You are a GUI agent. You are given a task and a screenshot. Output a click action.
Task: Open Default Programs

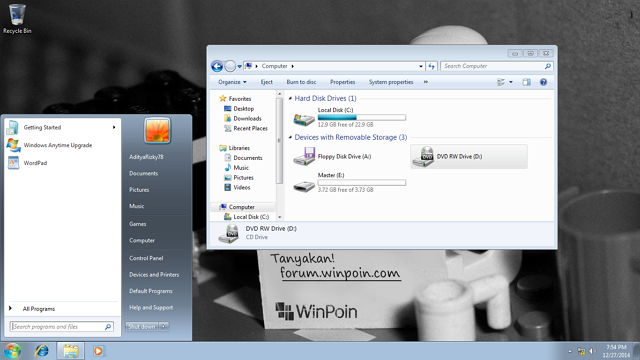tap(151, 291)
